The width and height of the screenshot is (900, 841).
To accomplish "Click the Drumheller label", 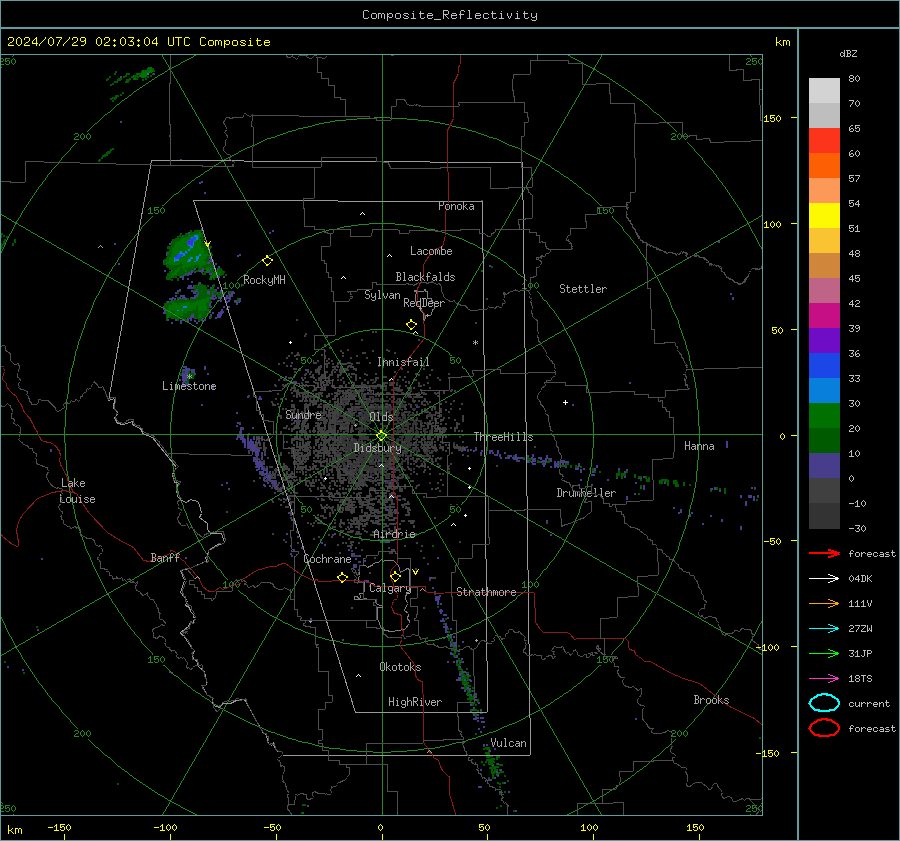I will [x=586, y=493].
